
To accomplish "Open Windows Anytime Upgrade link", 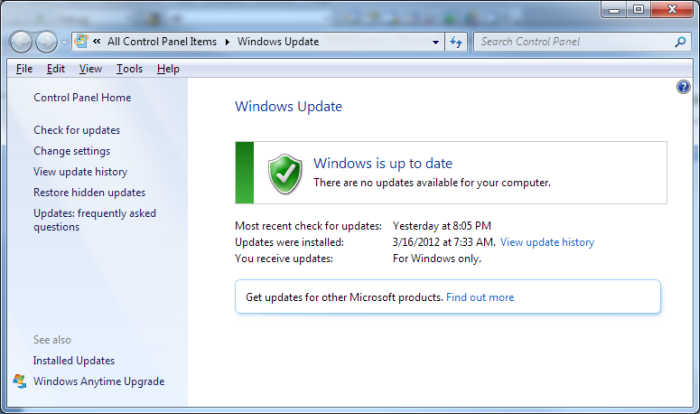I will [x=99, y=381].
